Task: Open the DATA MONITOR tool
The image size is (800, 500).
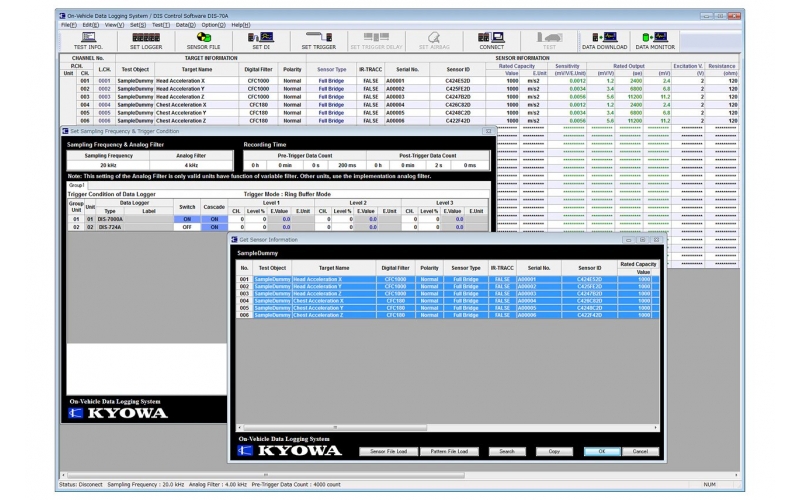Action: 655,41
